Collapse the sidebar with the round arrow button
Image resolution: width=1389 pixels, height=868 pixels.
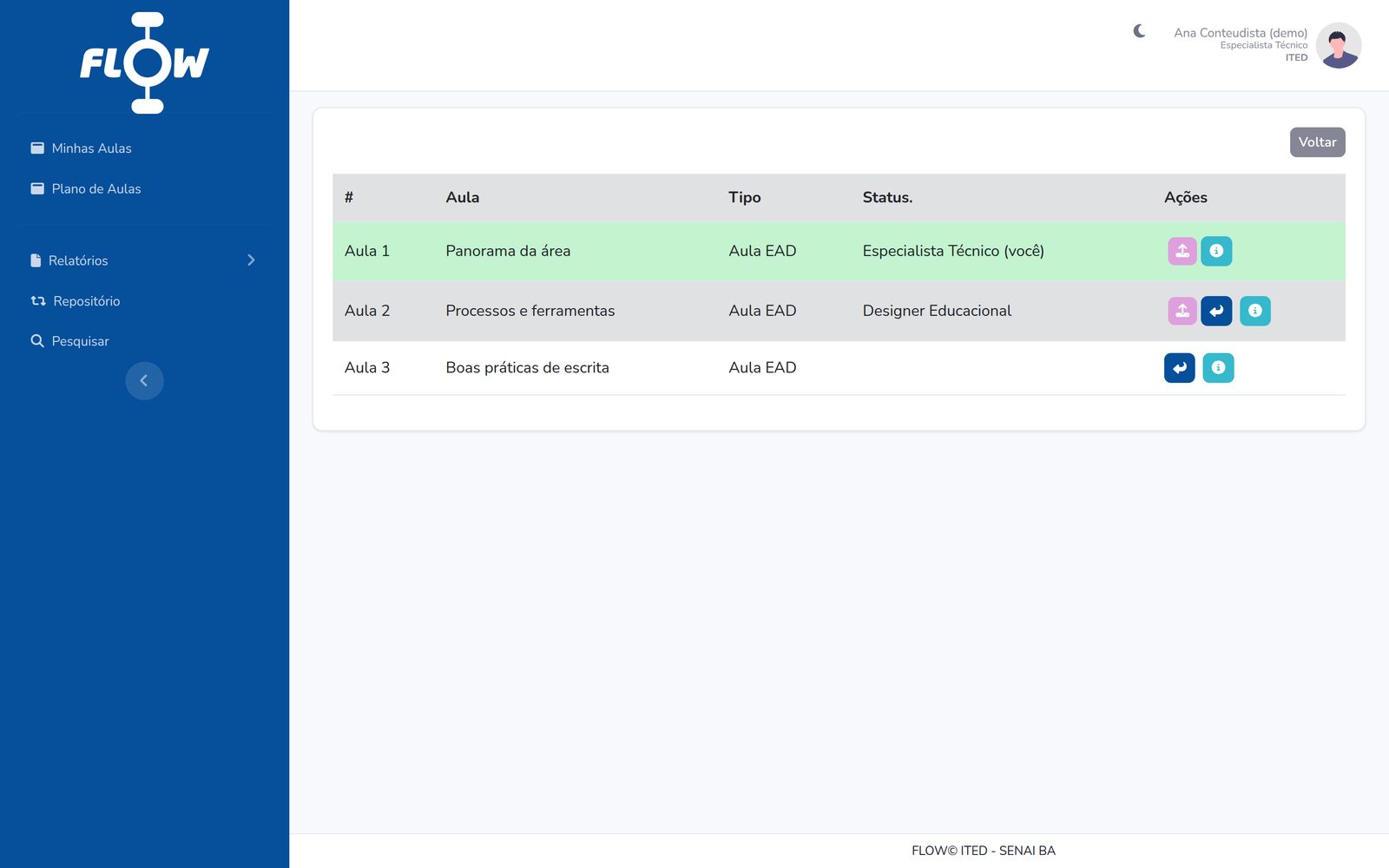click(x=144, y=381)
